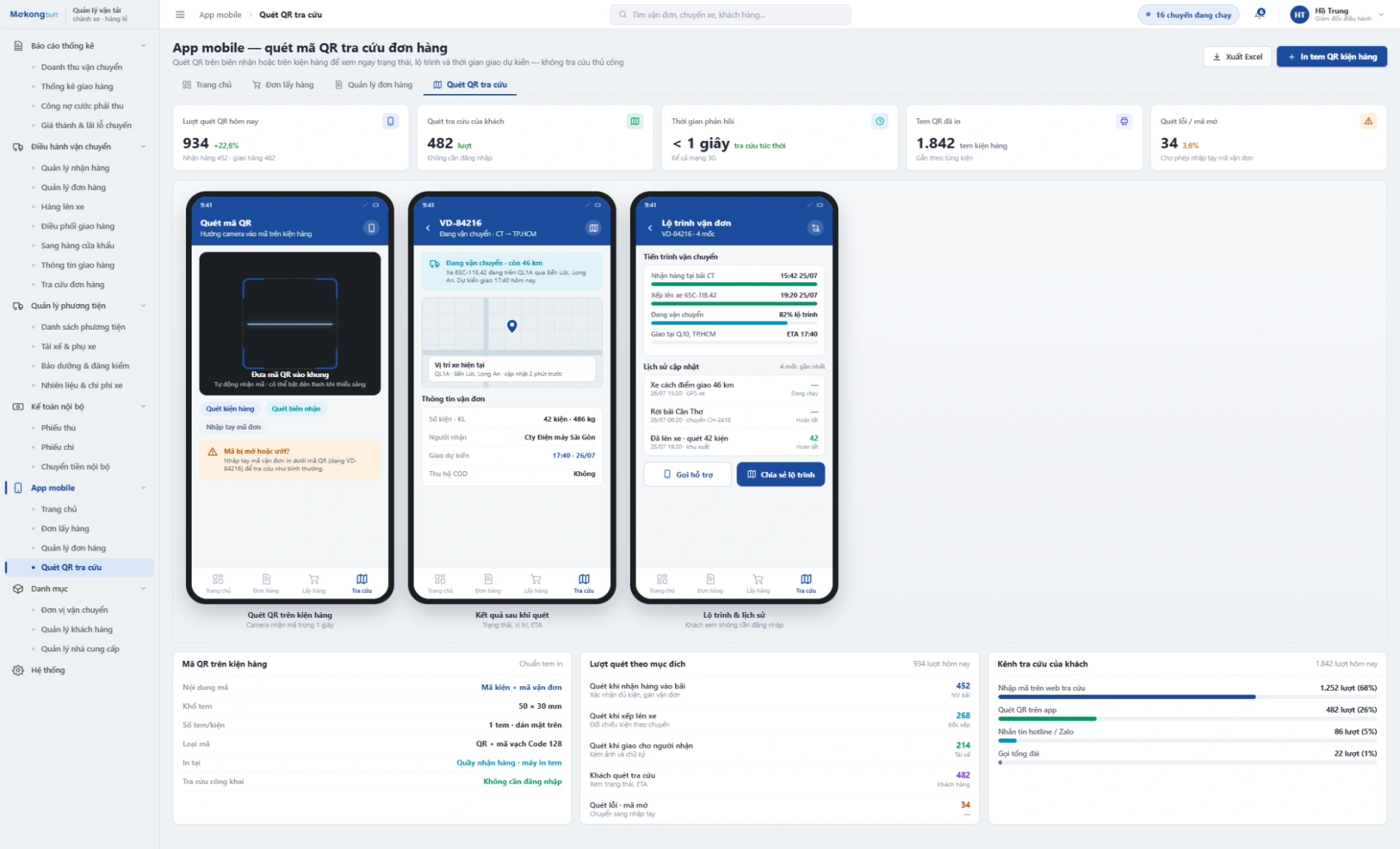Click the Xuất Excel button
This screenshot has width=1400, height=849.
1237,57
